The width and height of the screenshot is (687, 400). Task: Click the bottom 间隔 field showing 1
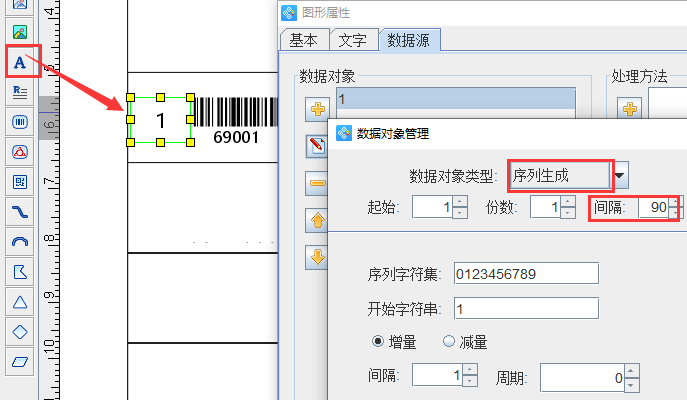[x=437, y=375]
